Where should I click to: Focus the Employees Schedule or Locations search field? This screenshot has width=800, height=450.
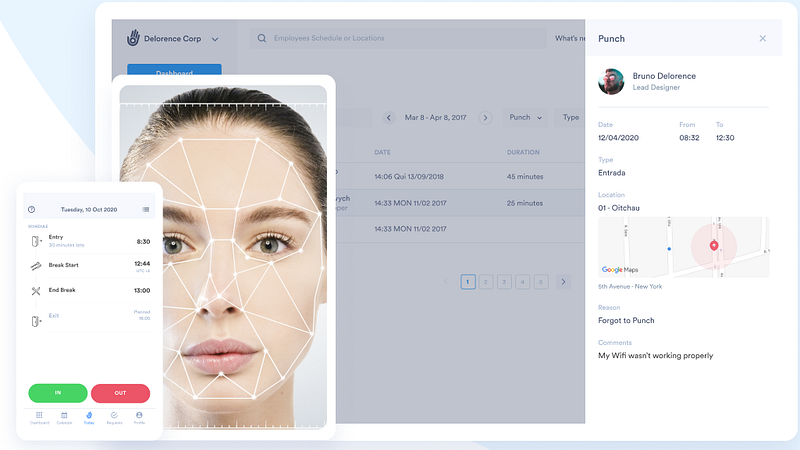tap(398, 38)
